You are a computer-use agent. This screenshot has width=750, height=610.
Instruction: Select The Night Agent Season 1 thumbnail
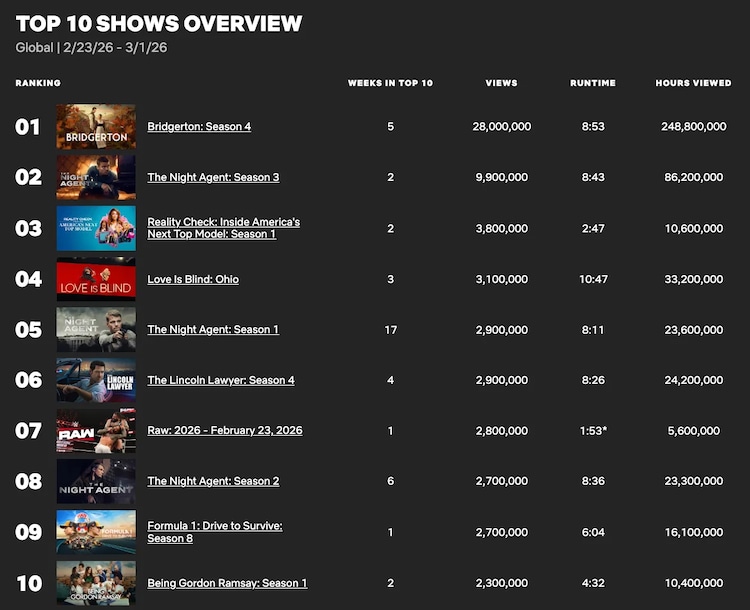pyautogui.click(x=96, y=329)
